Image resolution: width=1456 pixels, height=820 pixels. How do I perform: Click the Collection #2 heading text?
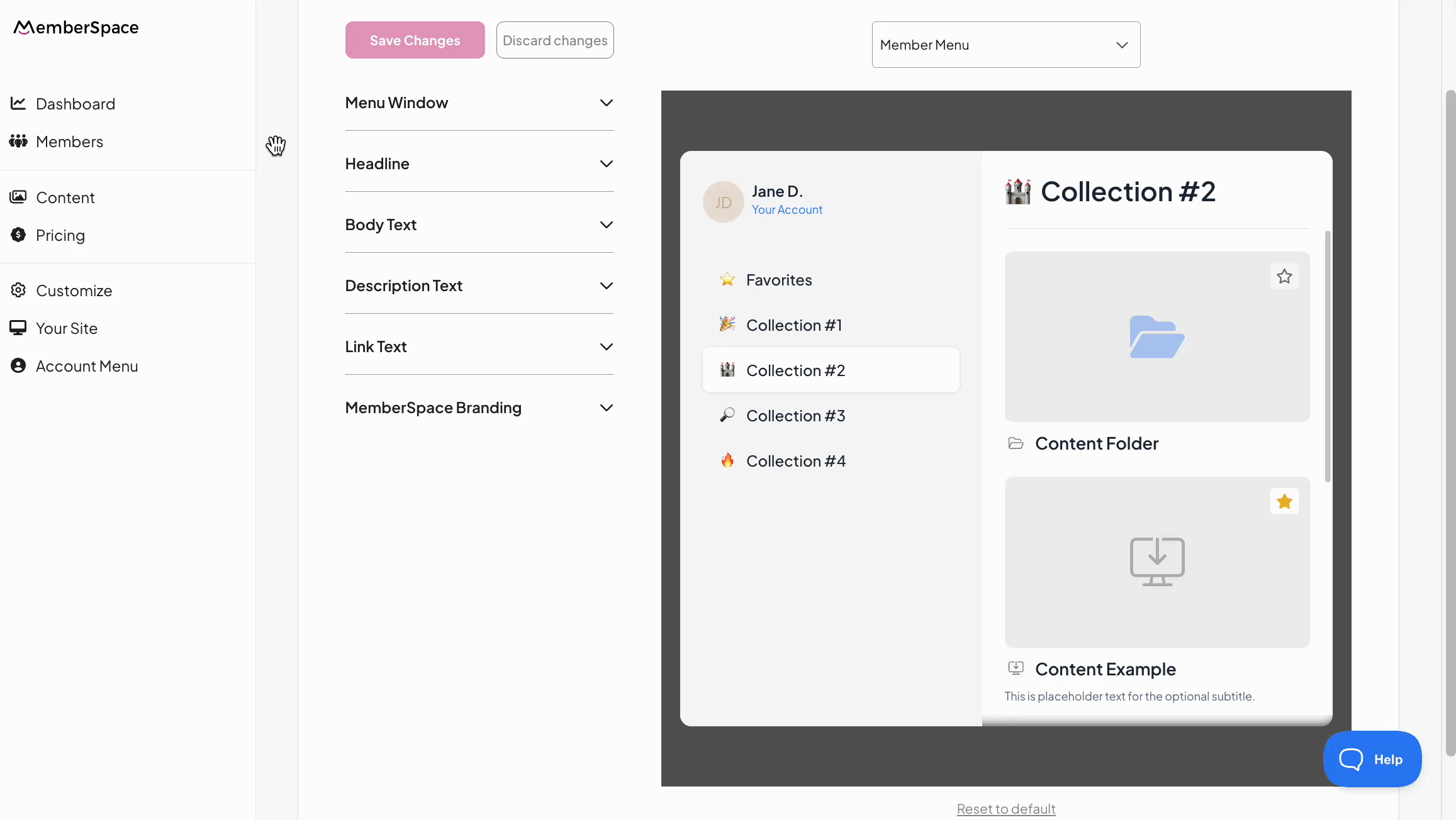[1128, 191]
